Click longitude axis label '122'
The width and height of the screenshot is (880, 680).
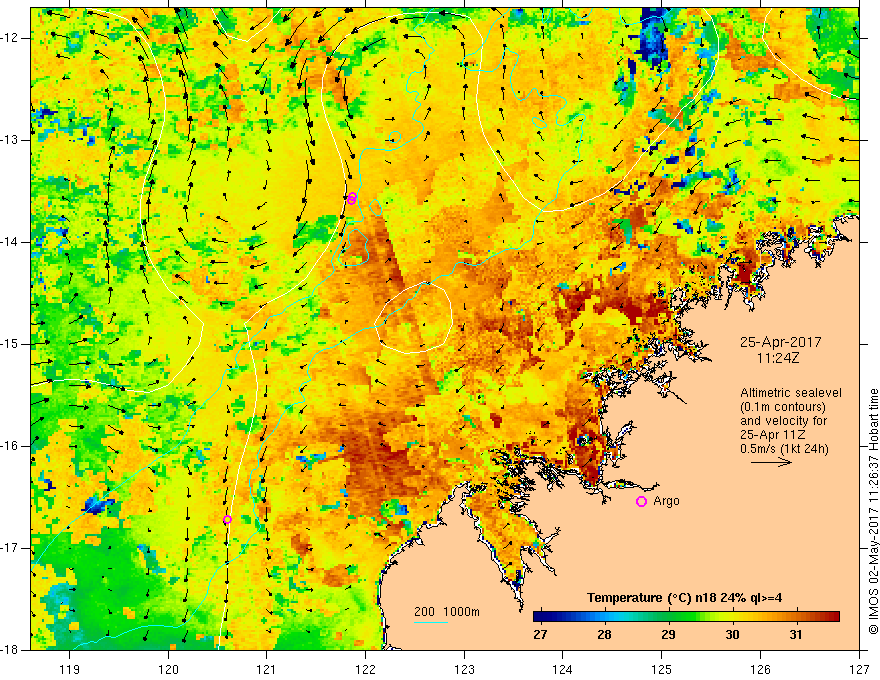(365, 669)
